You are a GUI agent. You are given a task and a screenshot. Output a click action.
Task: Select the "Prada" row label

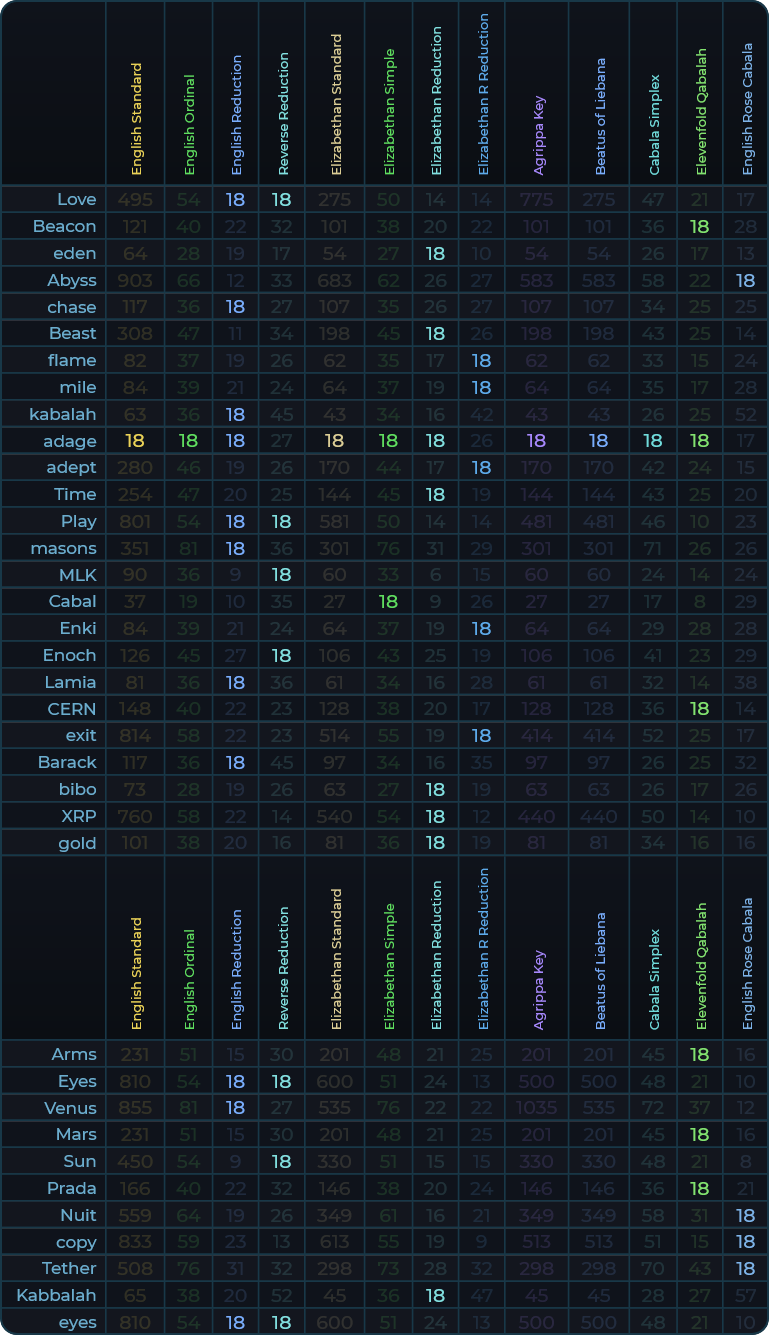pos(72,1188)
